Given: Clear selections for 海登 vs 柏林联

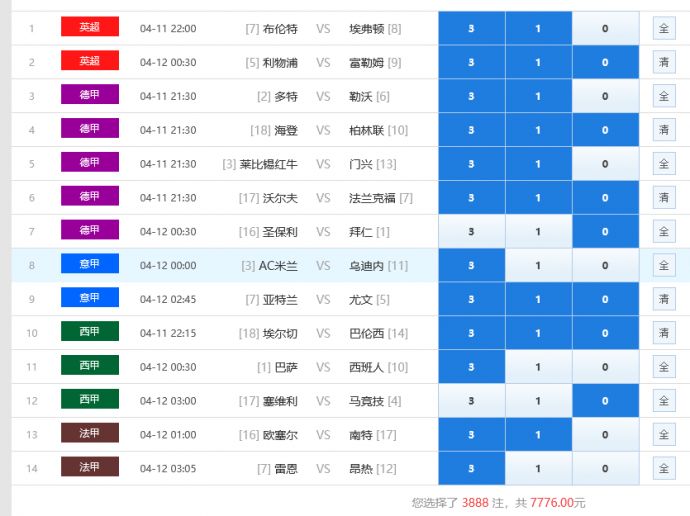Looking at the screenshot, I should click(x=664, y=130).
